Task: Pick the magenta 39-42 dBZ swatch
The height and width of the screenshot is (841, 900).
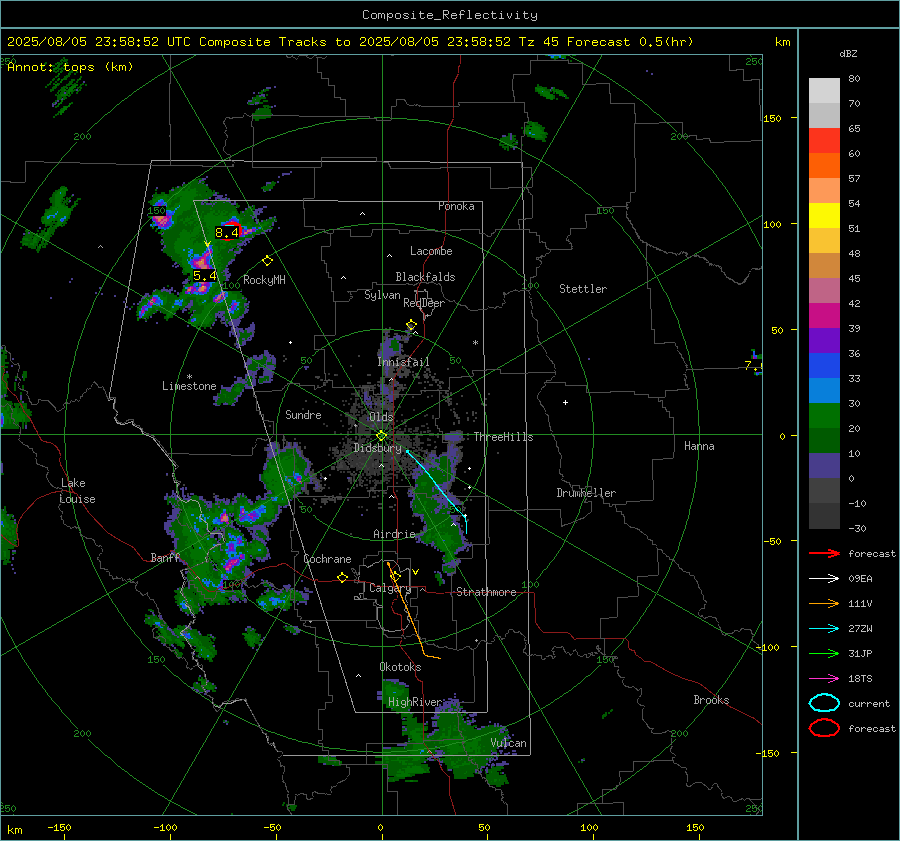Action: click(824, 316)
